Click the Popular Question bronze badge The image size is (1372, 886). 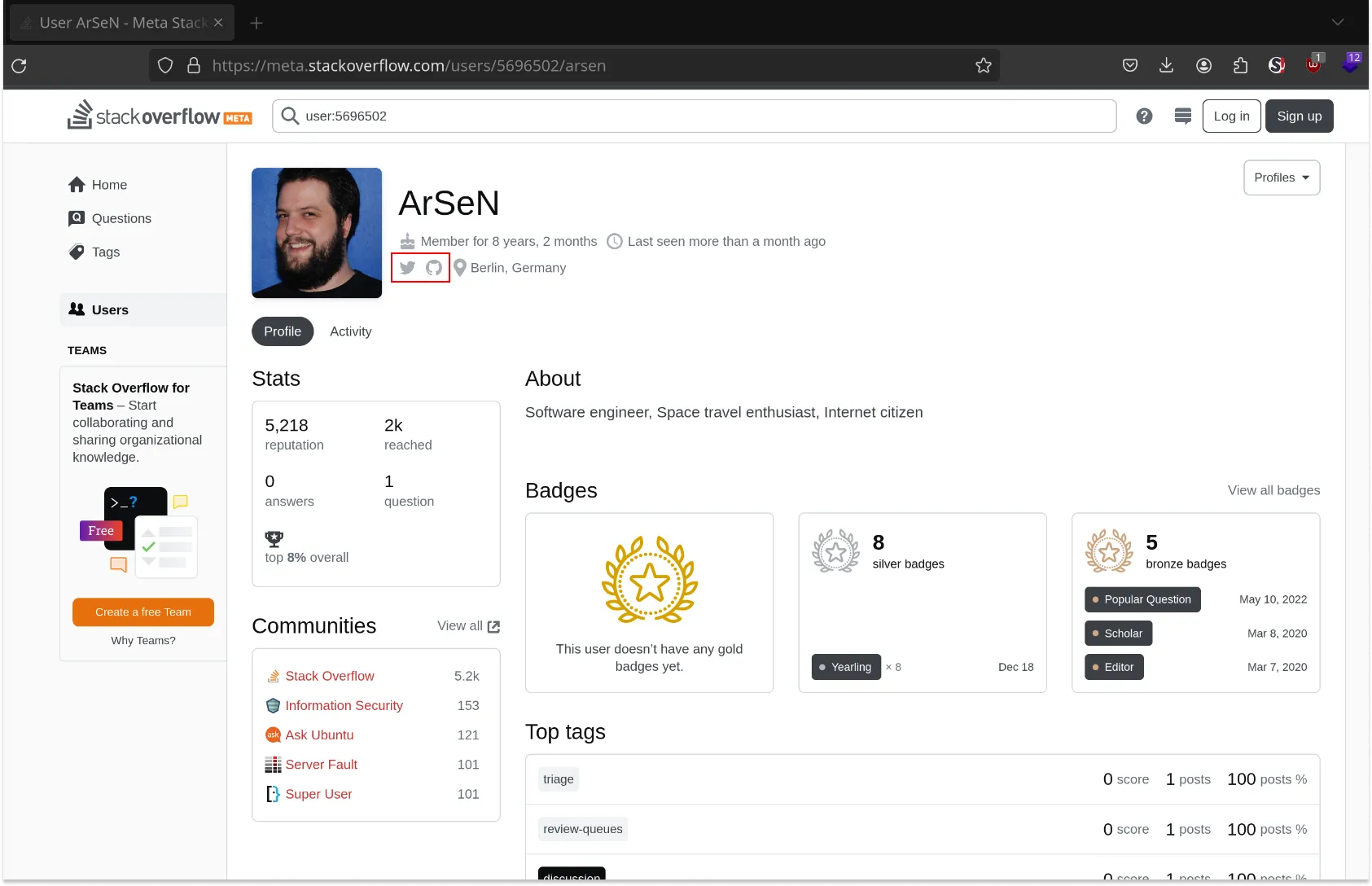tap(1142, 599)
